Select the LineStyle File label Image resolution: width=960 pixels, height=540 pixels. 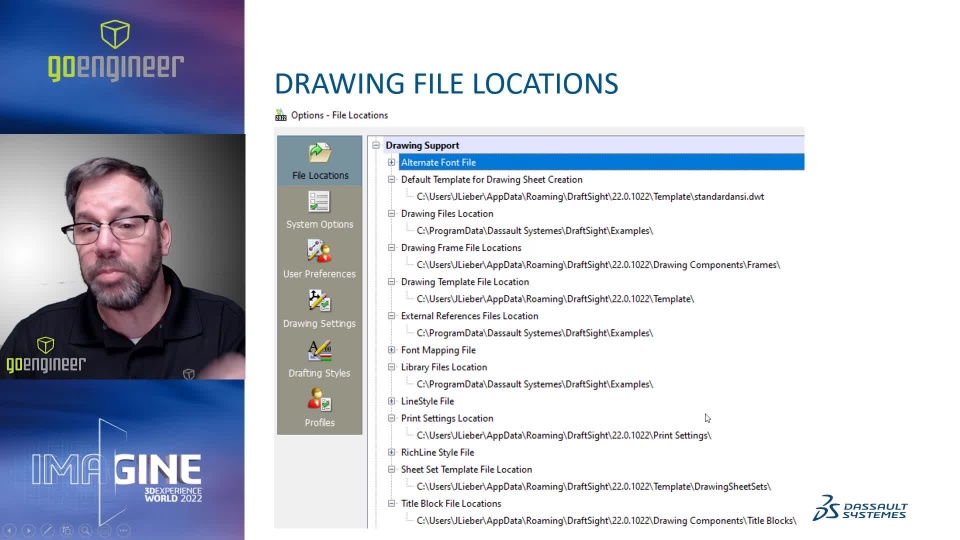tap(427, 401)
